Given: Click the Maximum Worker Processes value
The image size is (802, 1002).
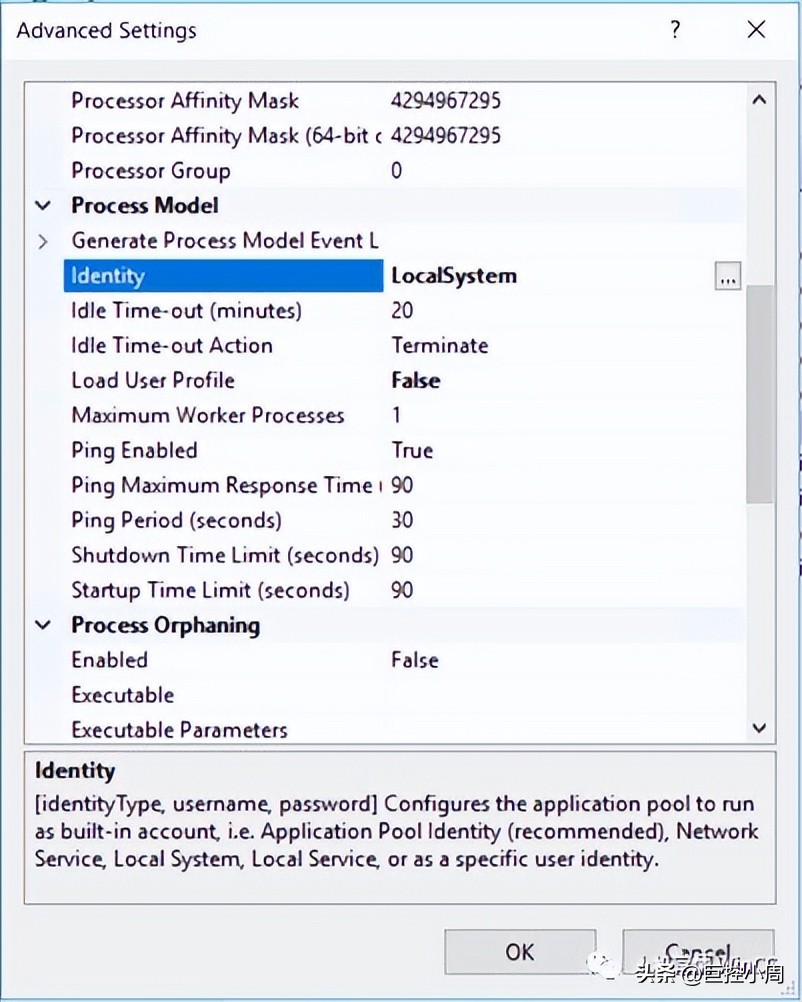Looking at the screenshot, I should [397, 416].
